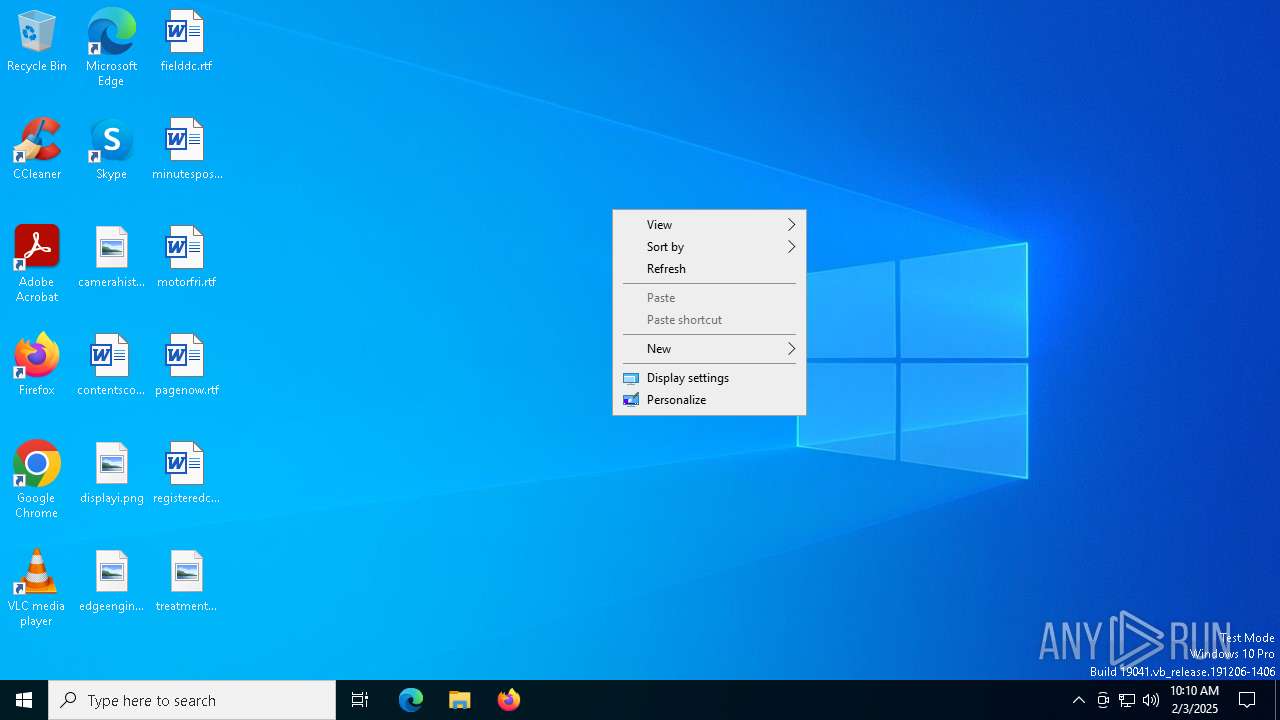
Task: Open the Start menu
Action: pyautogui.click(x=24, y=700)
